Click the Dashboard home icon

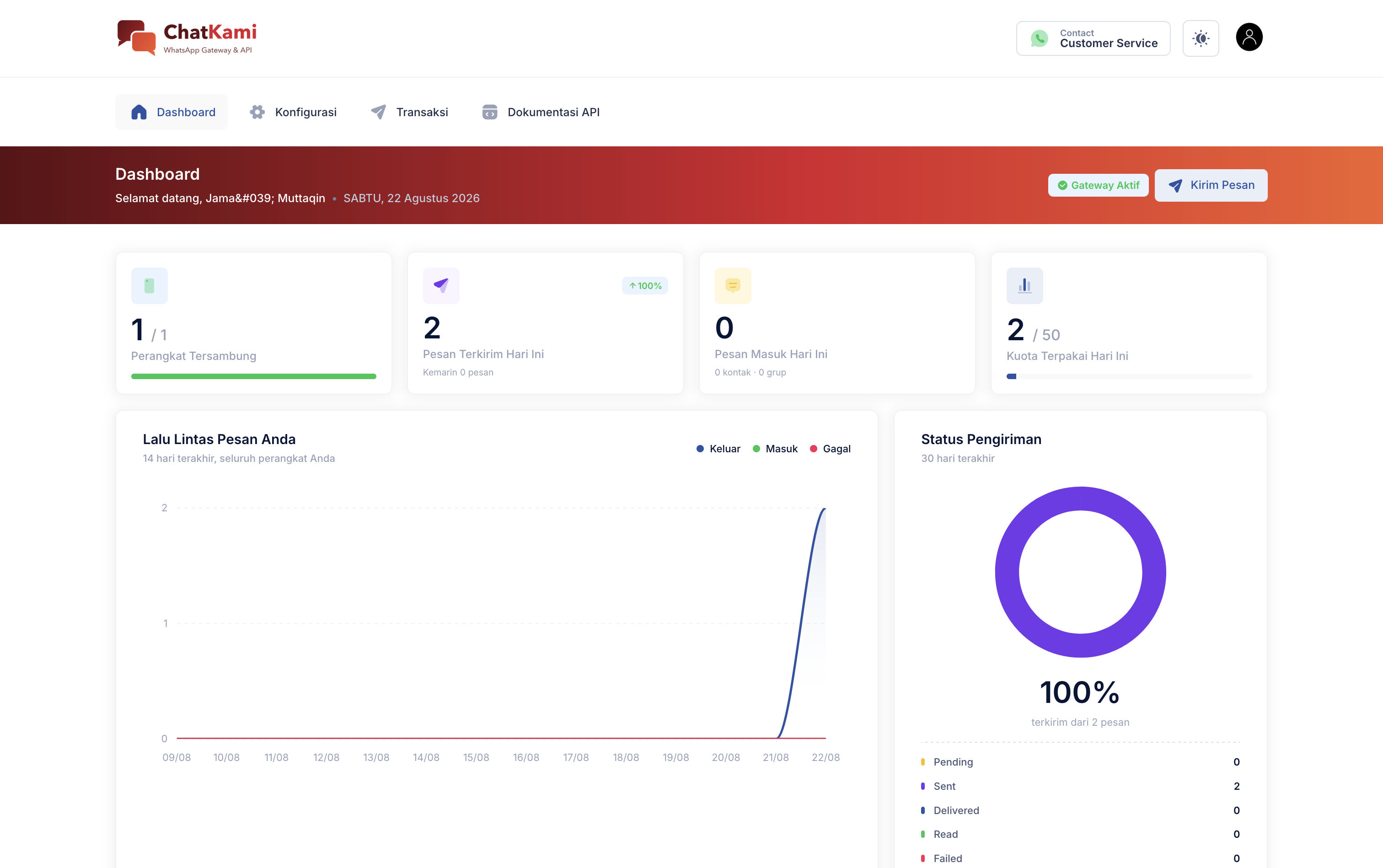point(139,112)
